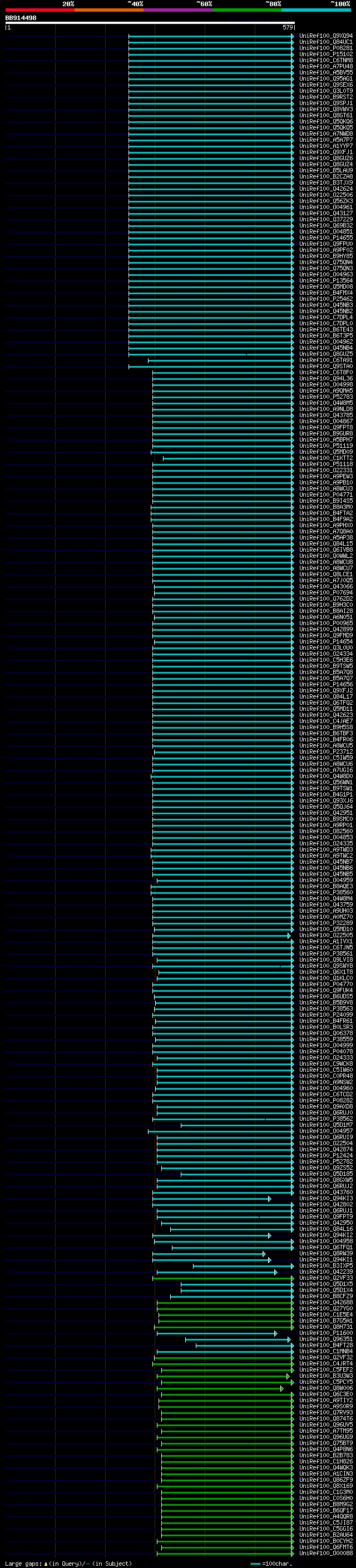Image resolution: width=356 pixels, height=1568 pixels.
Task: Select hit label UniRef100_A9PB10
Action: 326,483
